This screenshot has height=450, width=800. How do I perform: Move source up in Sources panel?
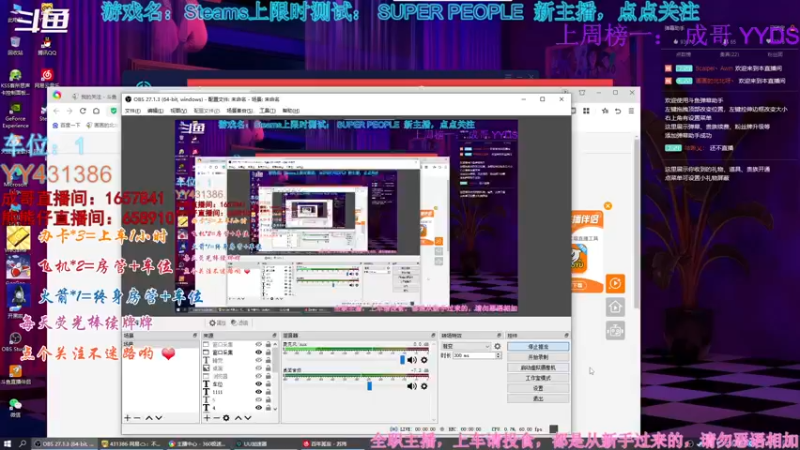click(238, 418)
